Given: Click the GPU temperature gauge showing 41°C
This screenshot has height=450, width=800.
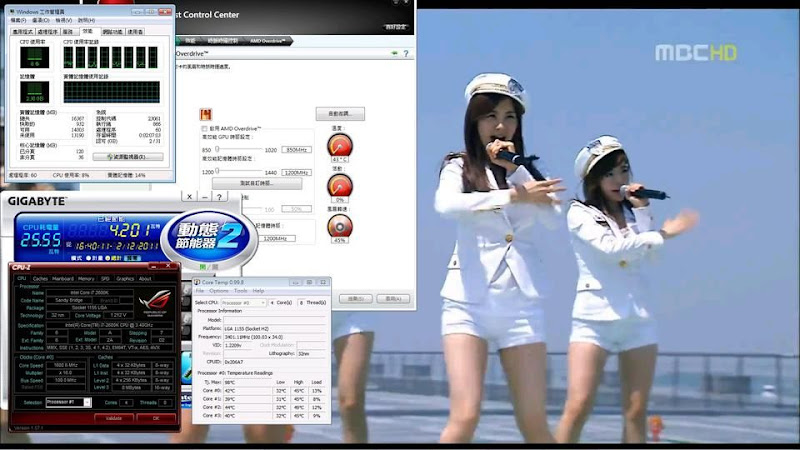Looking at the screenshot, I should [x=340, y=146].
